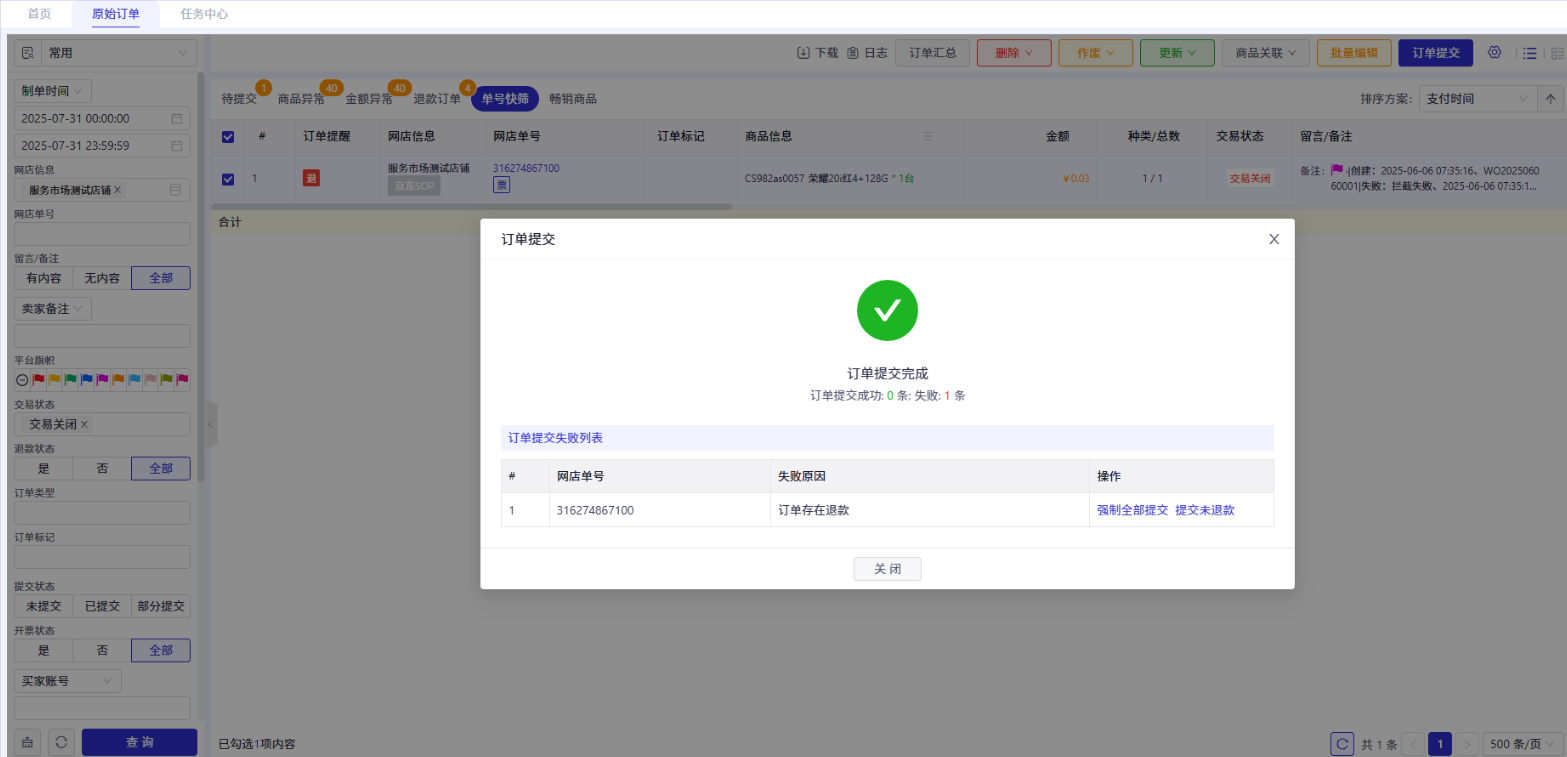Switch to the 原始订单 tab

[x=116, y=14]
